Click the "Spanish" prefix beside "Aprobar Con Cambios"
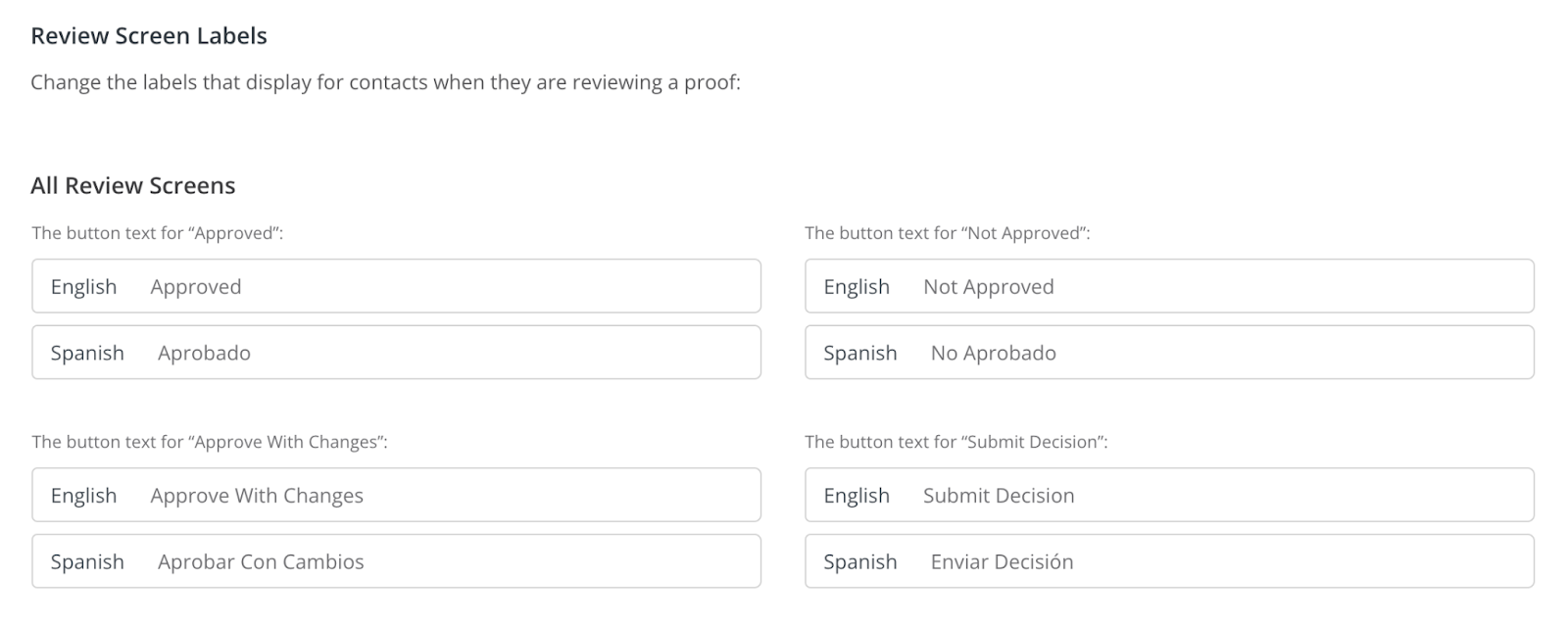The height and width of the screenshot is (628, 1568). (87, 561)
